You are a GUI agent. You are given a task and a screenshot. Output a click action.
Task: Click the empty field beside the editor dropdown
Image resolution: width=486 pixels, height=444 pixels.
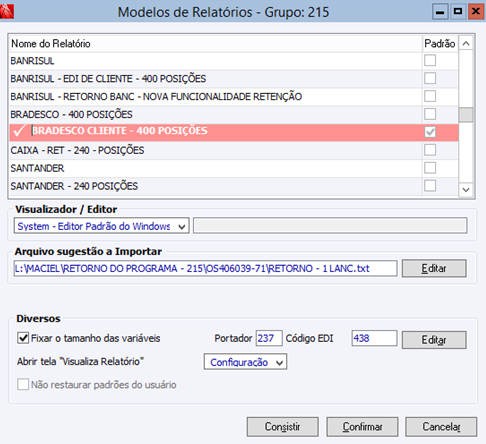coord(330,226)
